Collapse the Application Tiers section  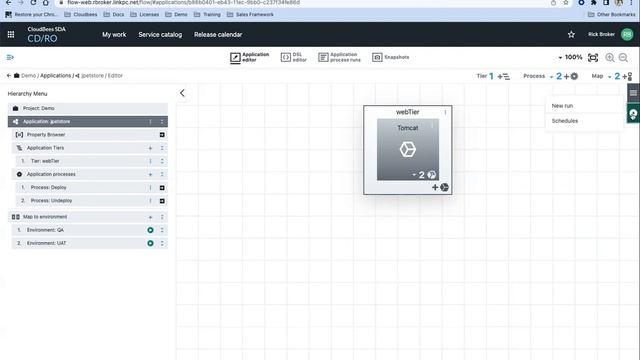(x=162, y=148)
